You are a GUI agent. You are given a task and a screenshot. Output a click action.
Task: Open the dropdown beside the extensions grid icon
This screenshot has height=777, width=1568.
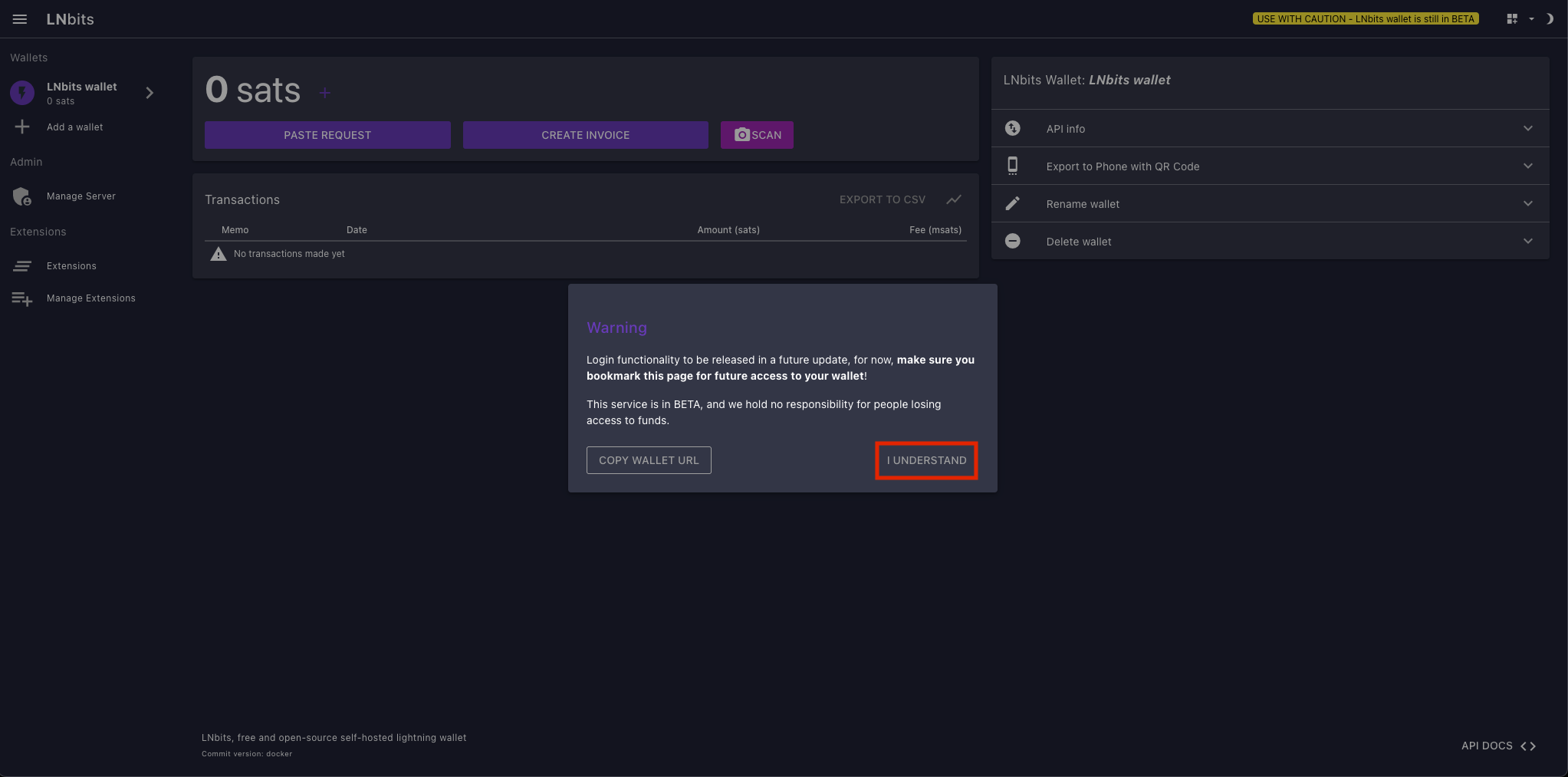pyautogui.click(x=1531, y=18)
